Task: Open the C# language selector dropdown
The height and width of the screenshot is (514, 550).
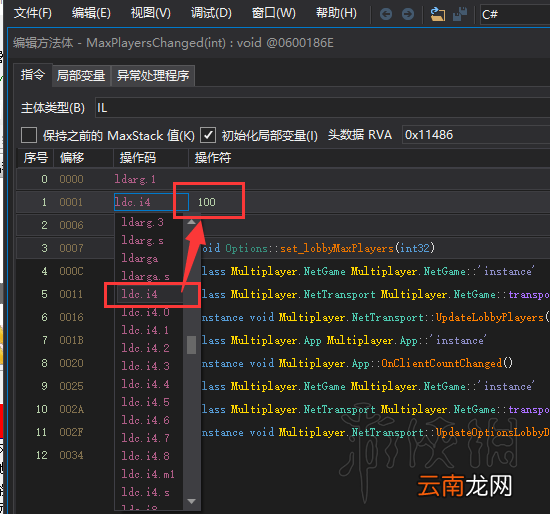Action: [x=515, y=14]
